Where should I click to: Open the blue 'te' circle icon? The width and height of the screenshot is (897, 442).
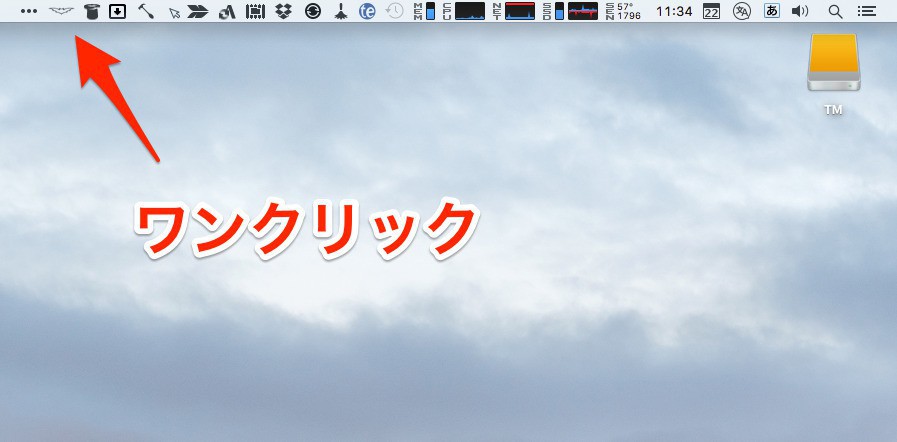(x=368, y=12)
